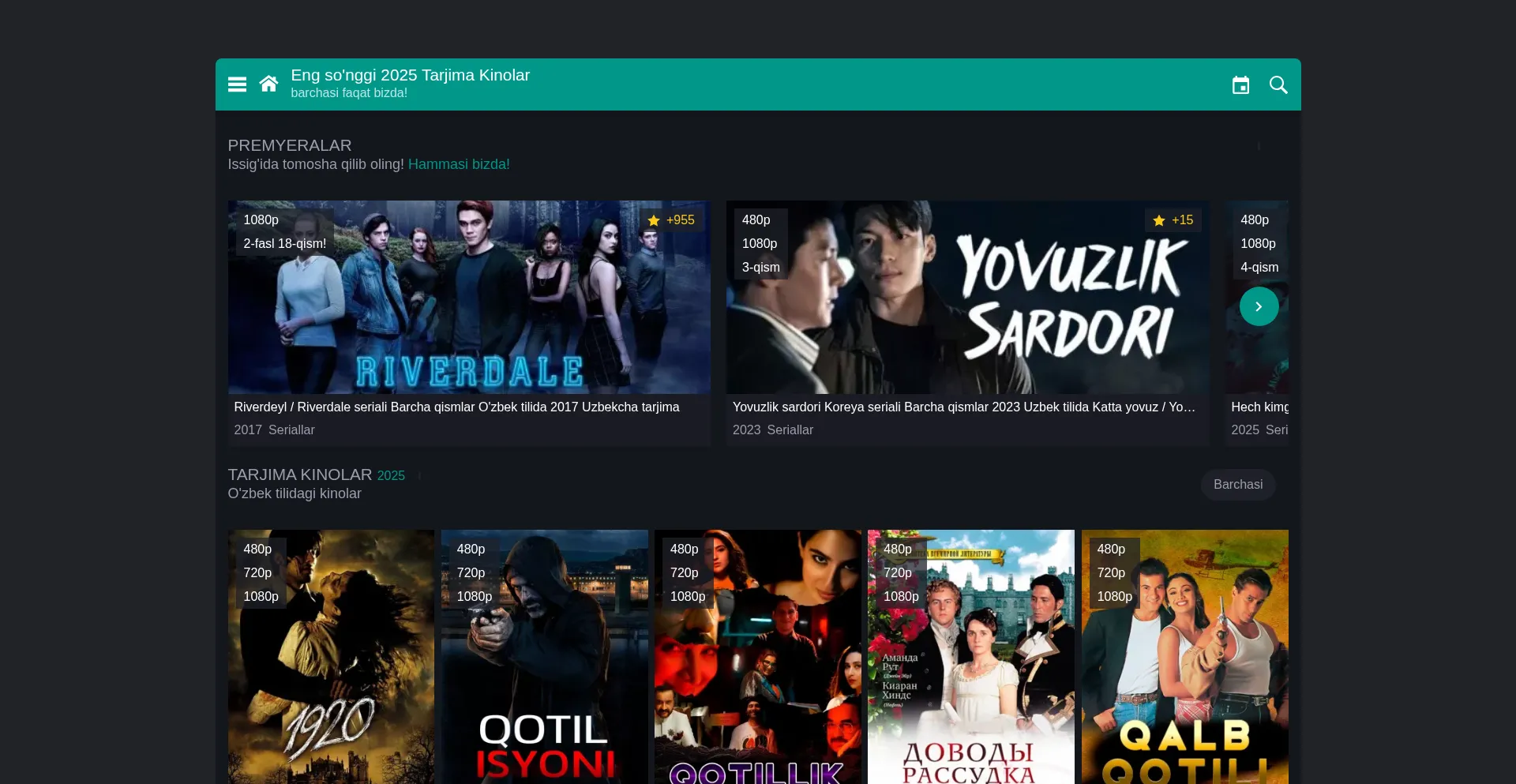The height and width of the screenshot is (784, 1516).
Task: Click 2025 label beside Tarjima Kinolar
Action: pyautogui.click(x=391, y=475)
